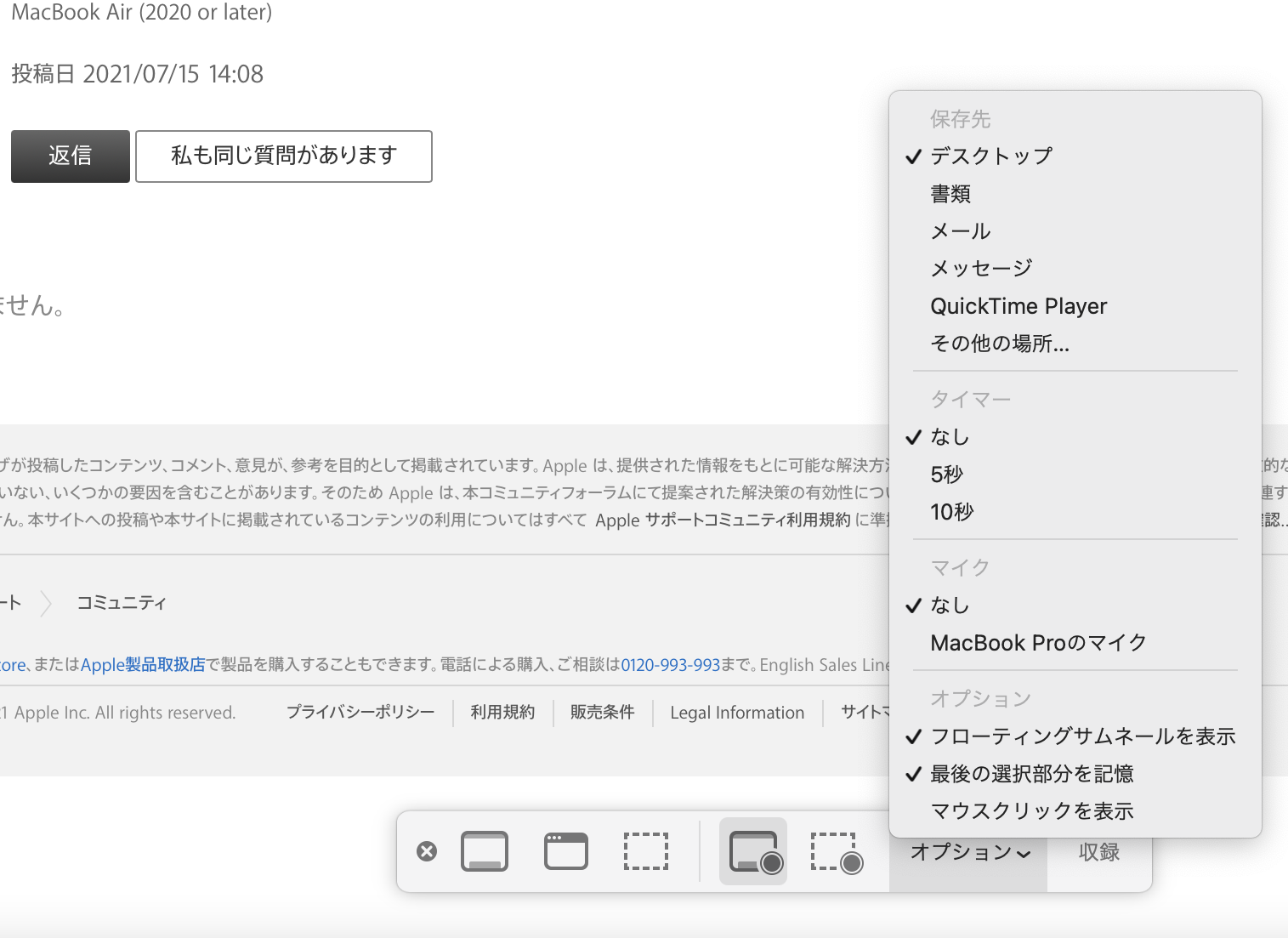
Task: Choose MacBook Proのマイク as microphone
Action: (x=1038, y=643)
